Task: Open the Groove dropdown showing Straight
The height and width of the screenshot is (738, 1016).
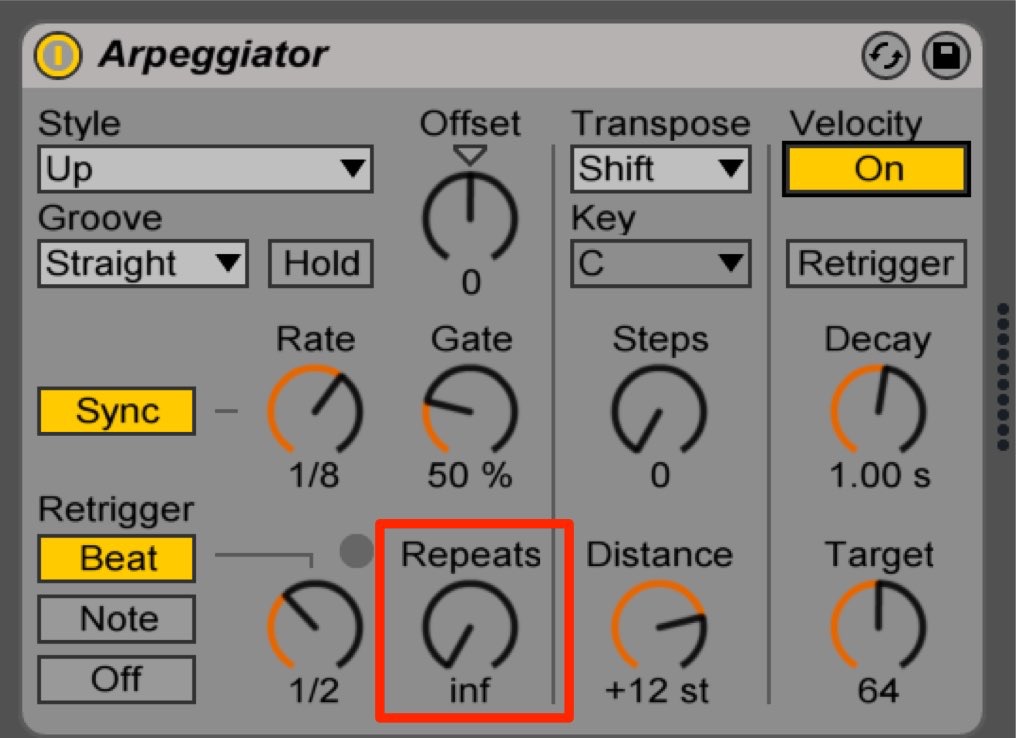Action: click(x=143, y=264)
